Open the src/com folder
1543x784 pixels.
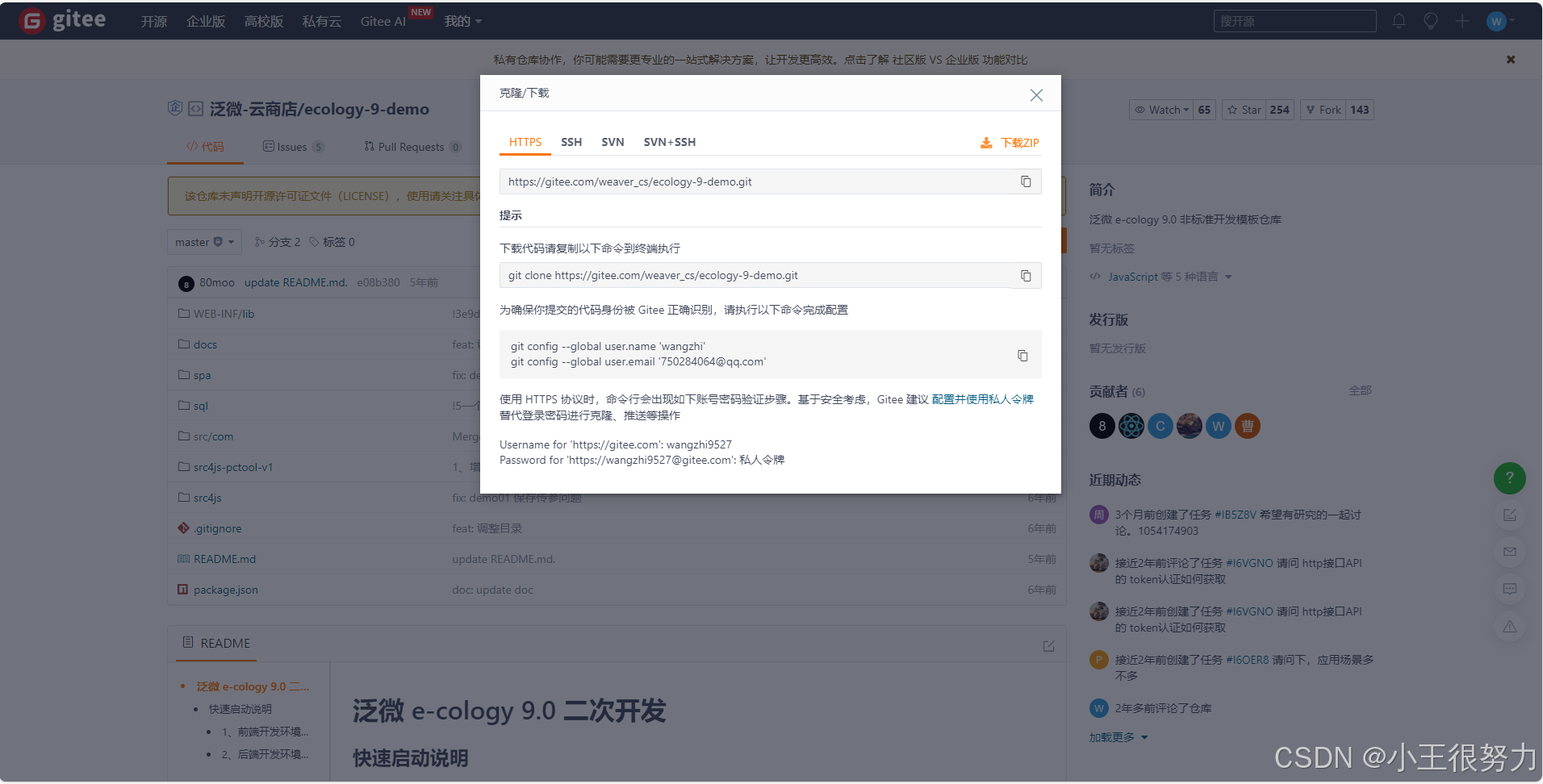(213, 436)
